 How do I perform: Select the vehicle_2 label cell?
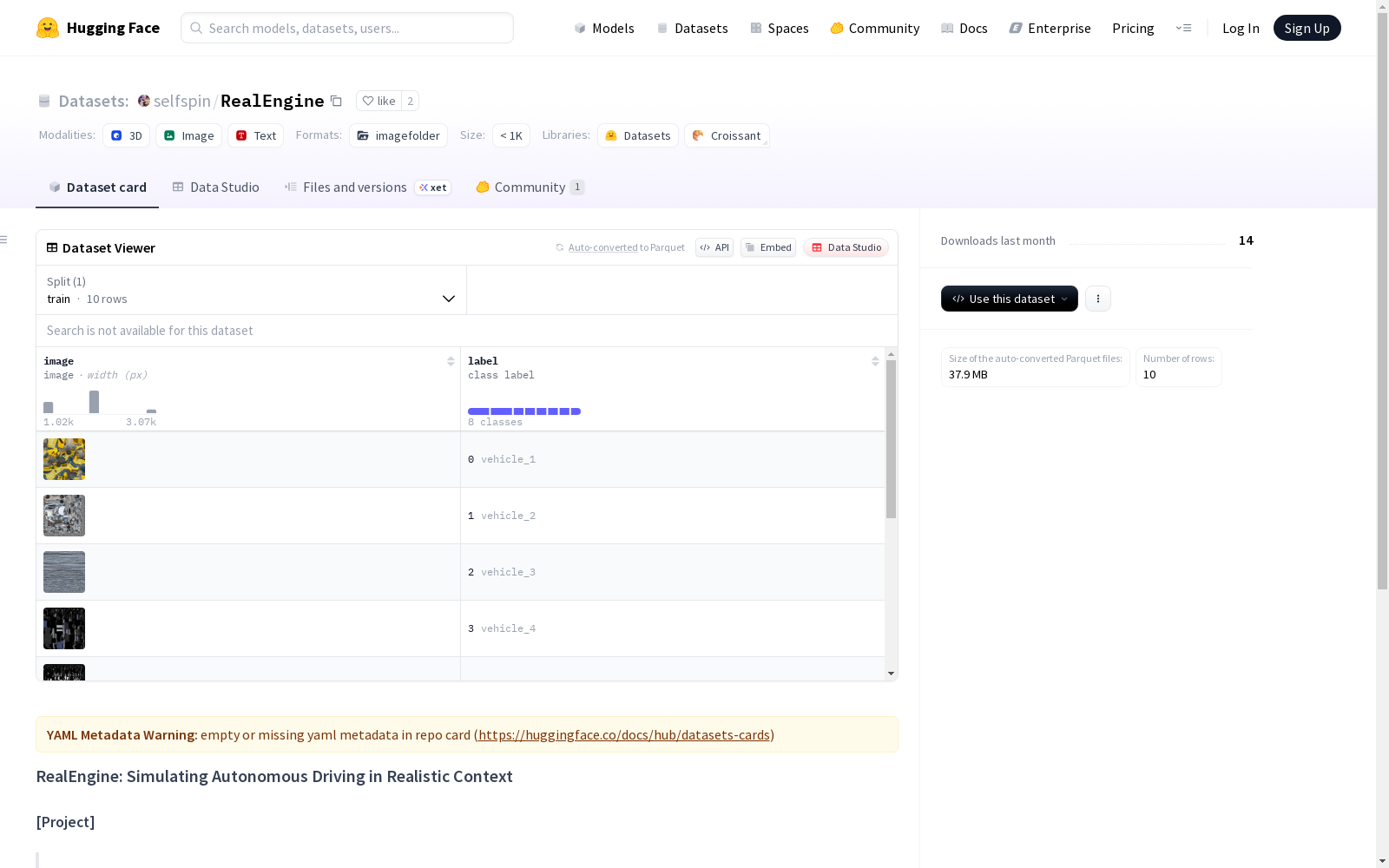pyautogui.click(x=673, y=516)
